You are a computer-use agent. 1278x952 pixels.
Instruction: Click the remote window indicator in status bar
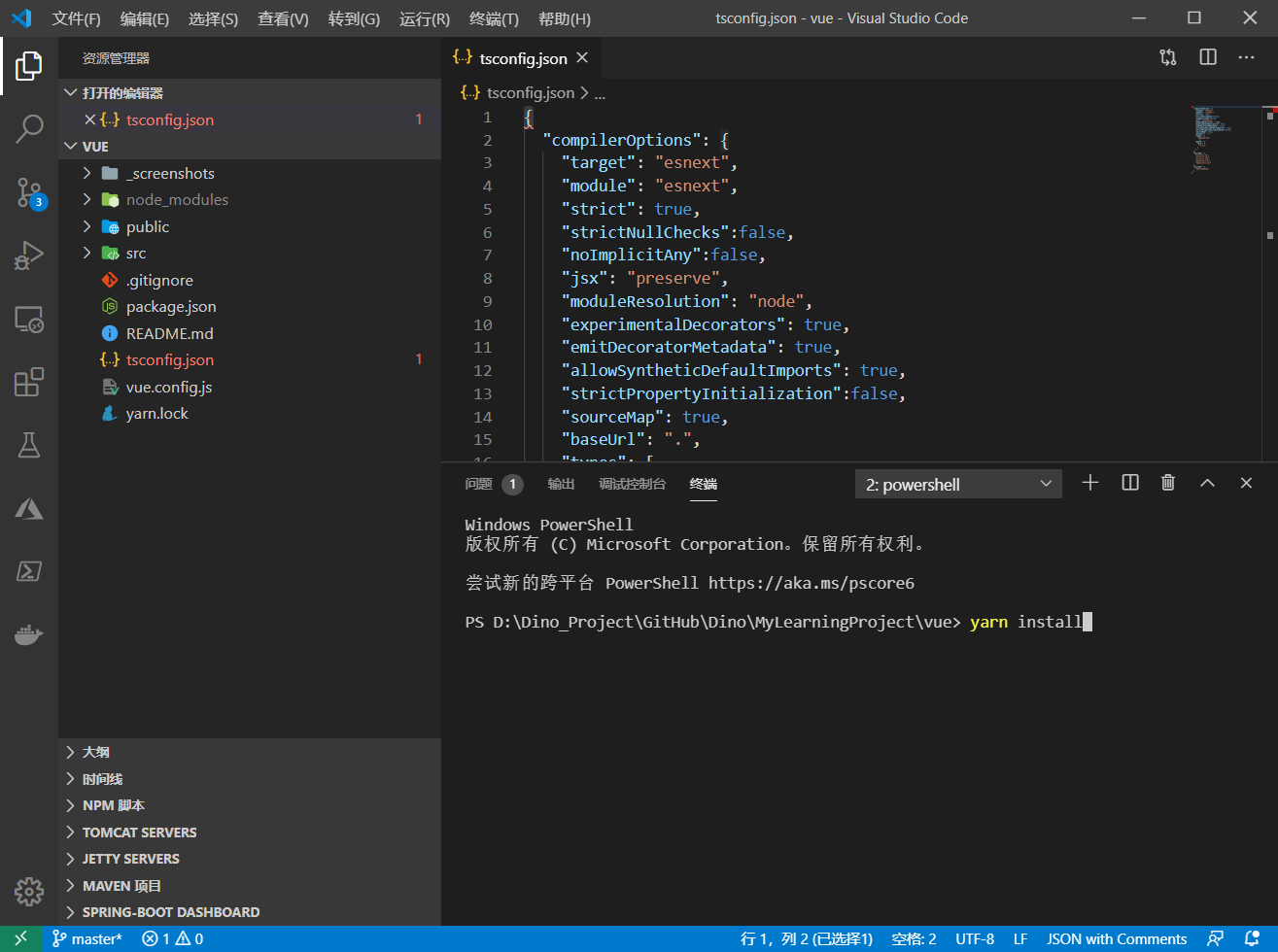[x=20, y=938]
